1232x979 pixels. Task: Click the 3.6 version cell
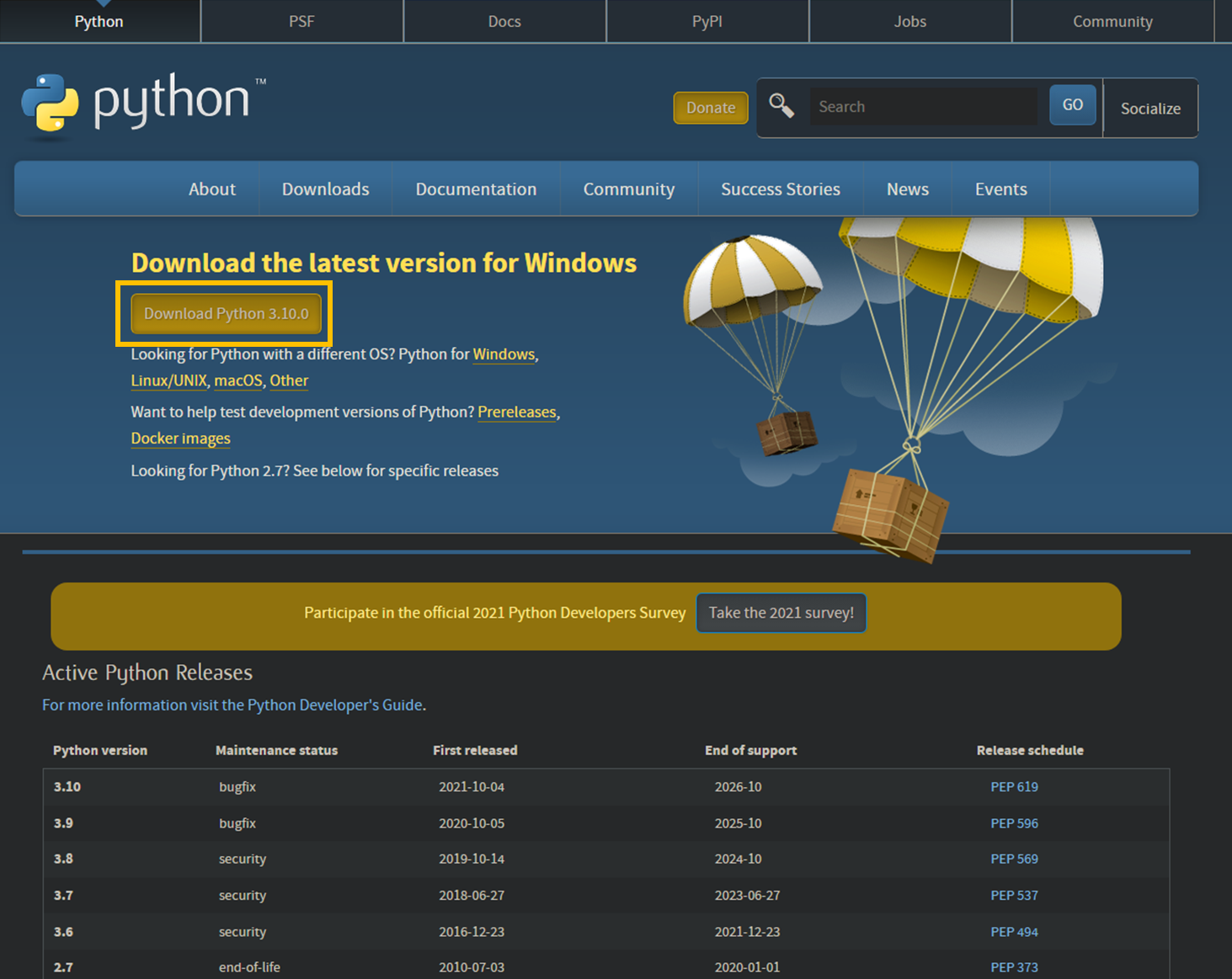(x=63, y=932)
